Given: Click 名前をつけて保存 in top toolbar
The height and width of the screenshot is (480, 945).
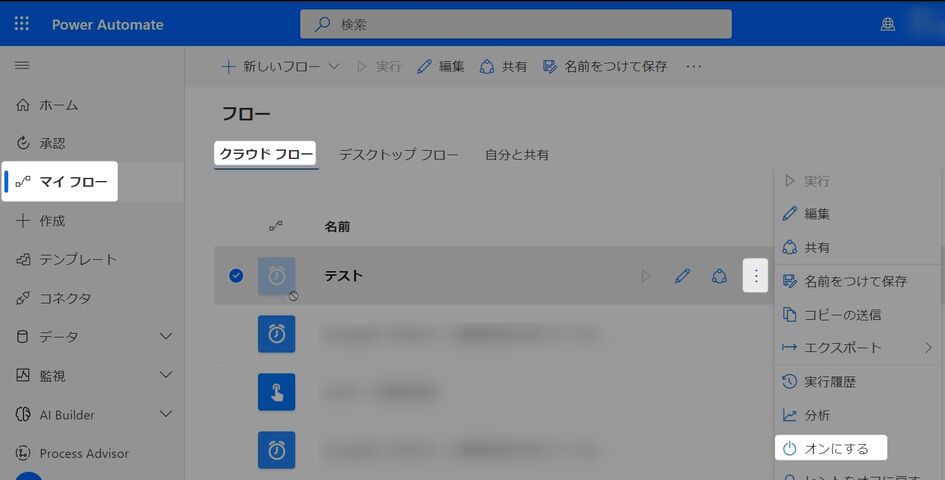Looking at the screenshot, I should click(605, 66).
